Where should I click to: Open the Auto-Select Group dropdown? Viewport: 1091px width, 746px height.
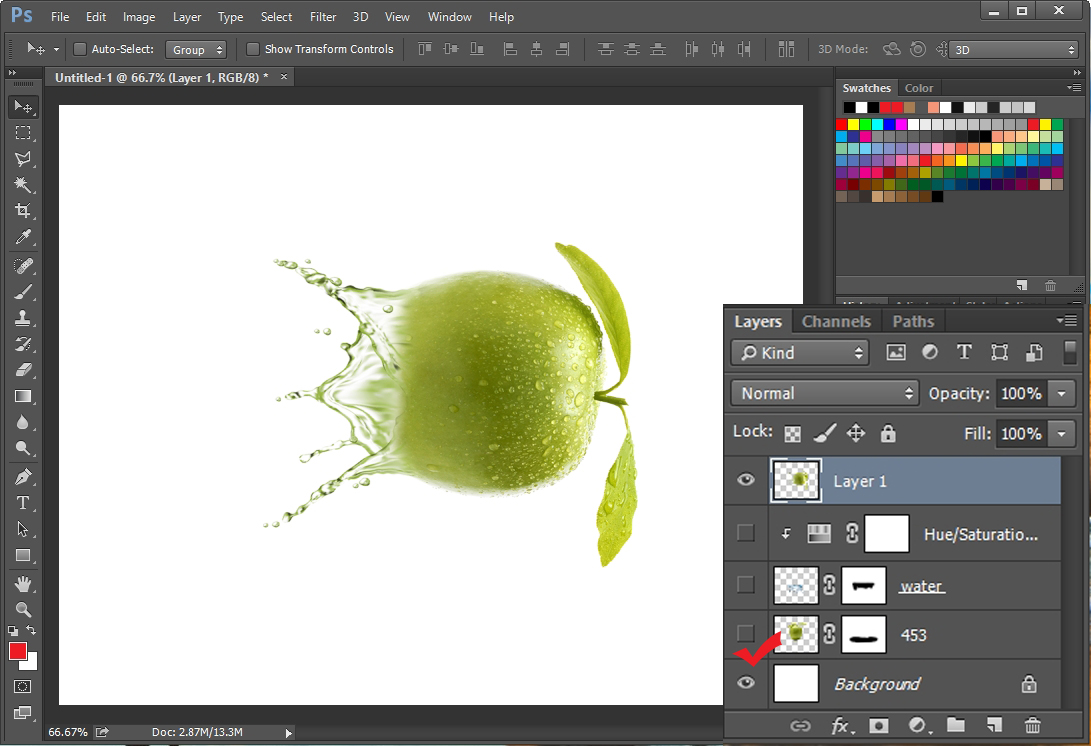pyautogui.click(x=196, y=49)
